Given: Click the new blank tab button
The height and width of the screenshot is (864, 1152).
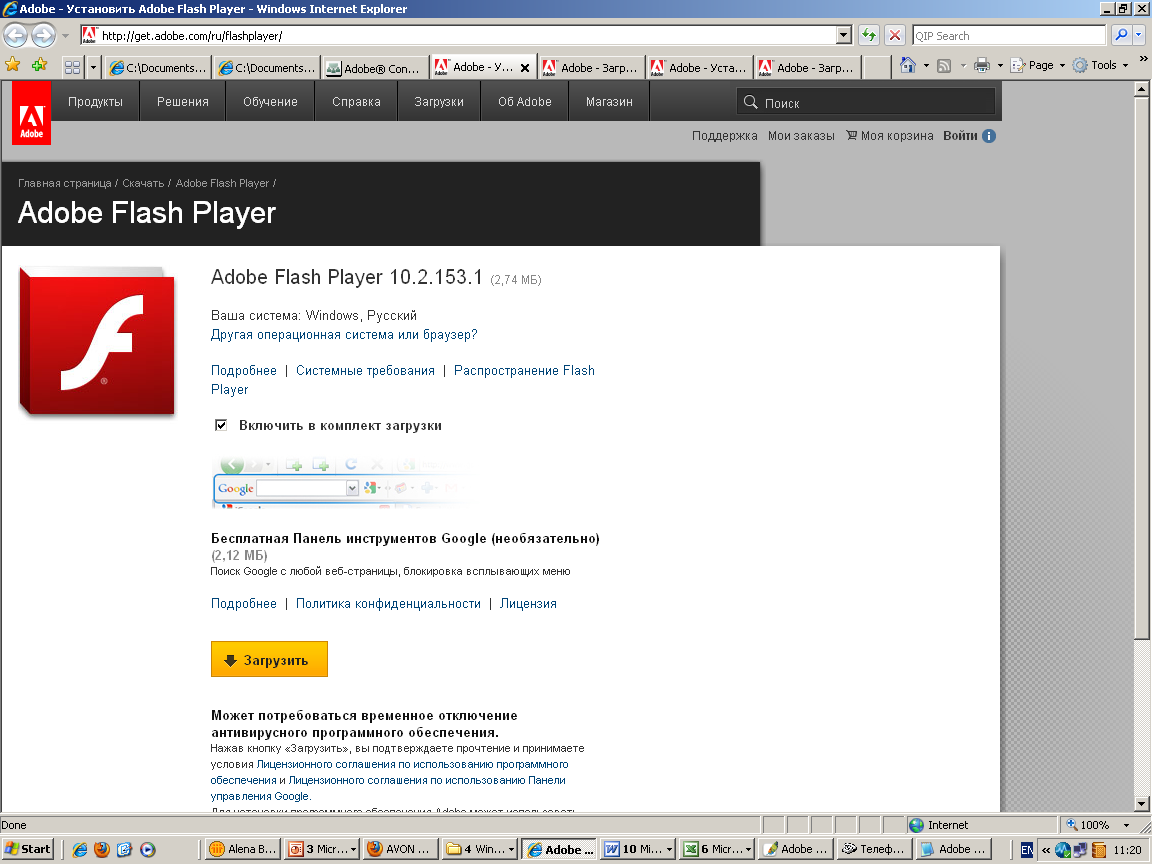Looking at the screenshot, I should pos(877,68).
